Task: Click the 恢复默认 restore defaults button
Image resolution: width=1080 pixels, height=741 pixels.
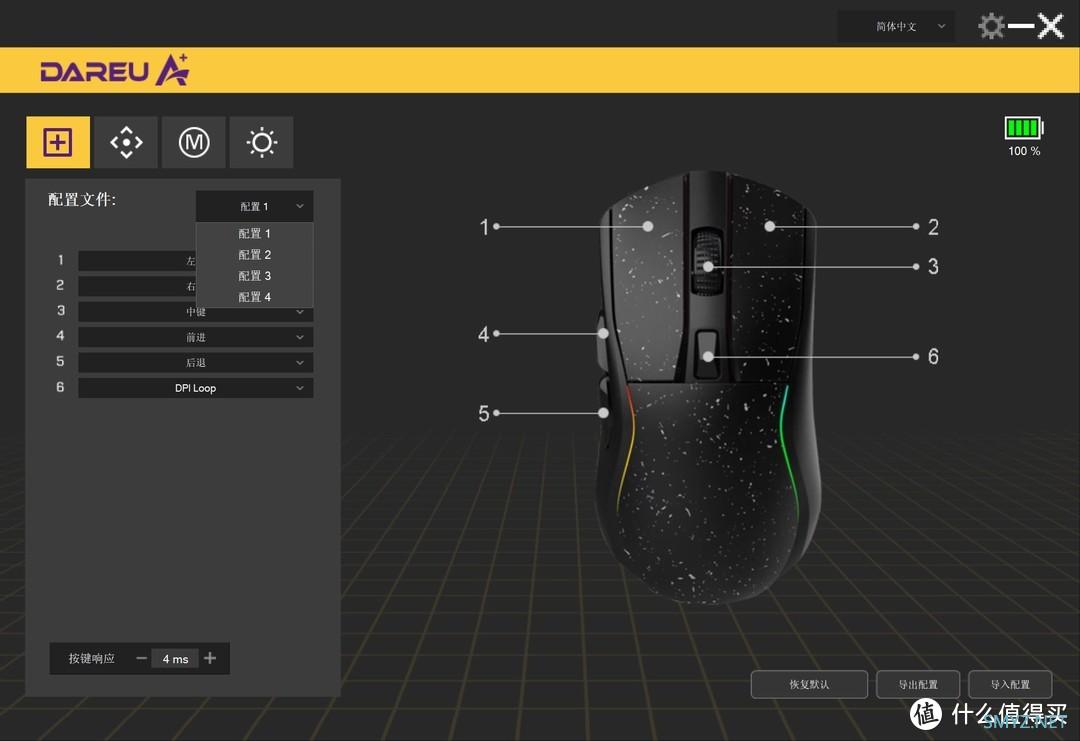Action: pos(809,685)
